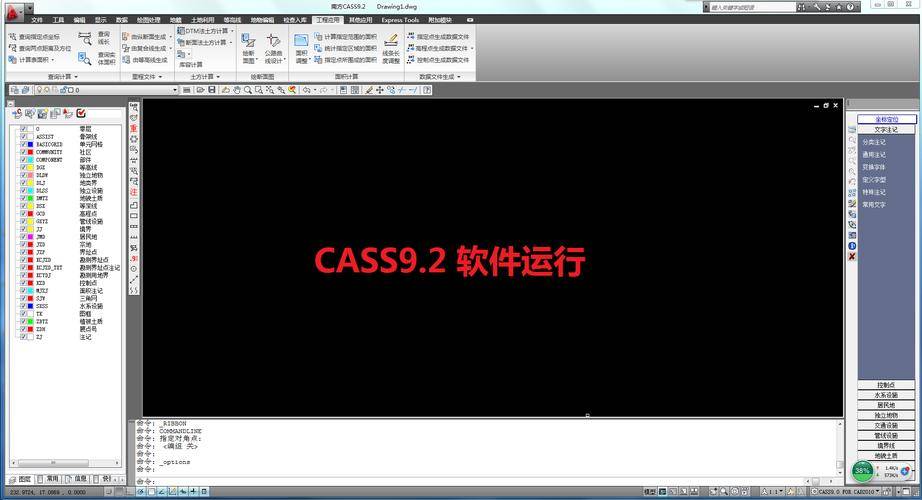The image size is (922, 500).
Task: Toggle the DGX layer checkbox
Action: pyautogui.click(x=24, y=168)
